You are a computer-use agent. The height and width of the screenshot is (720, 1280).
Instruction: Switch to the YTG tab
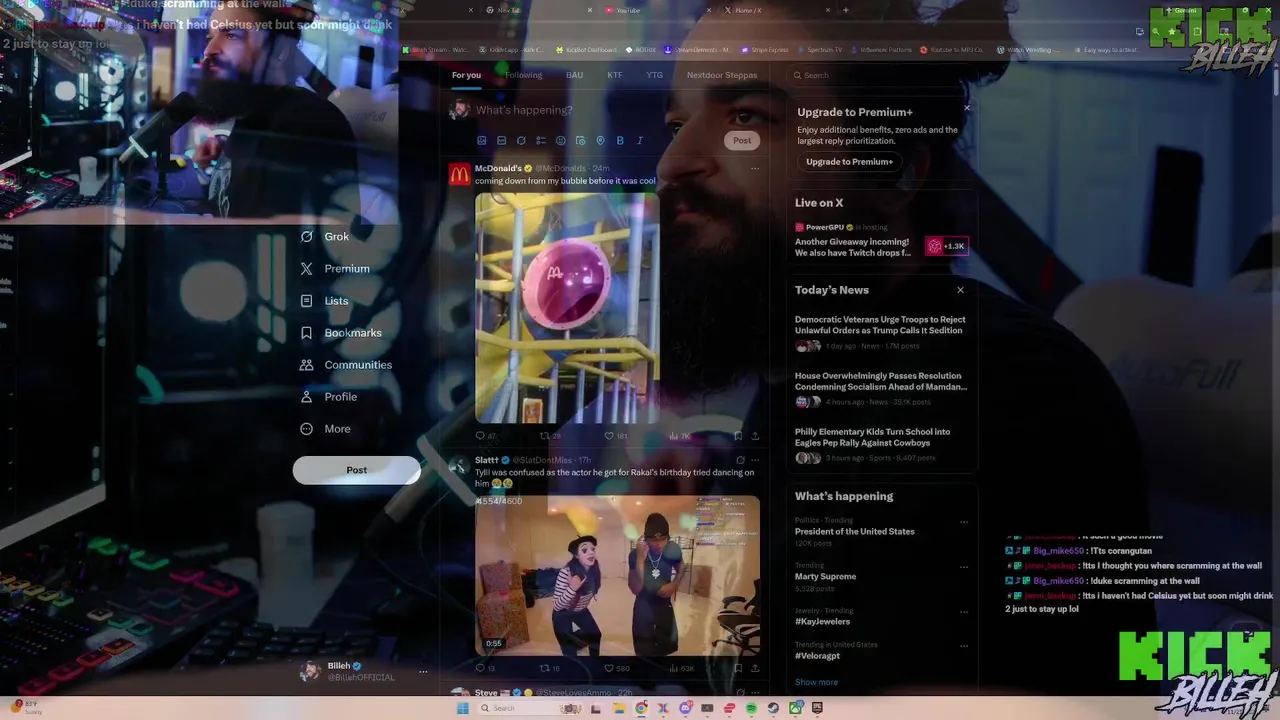(654, 75)
